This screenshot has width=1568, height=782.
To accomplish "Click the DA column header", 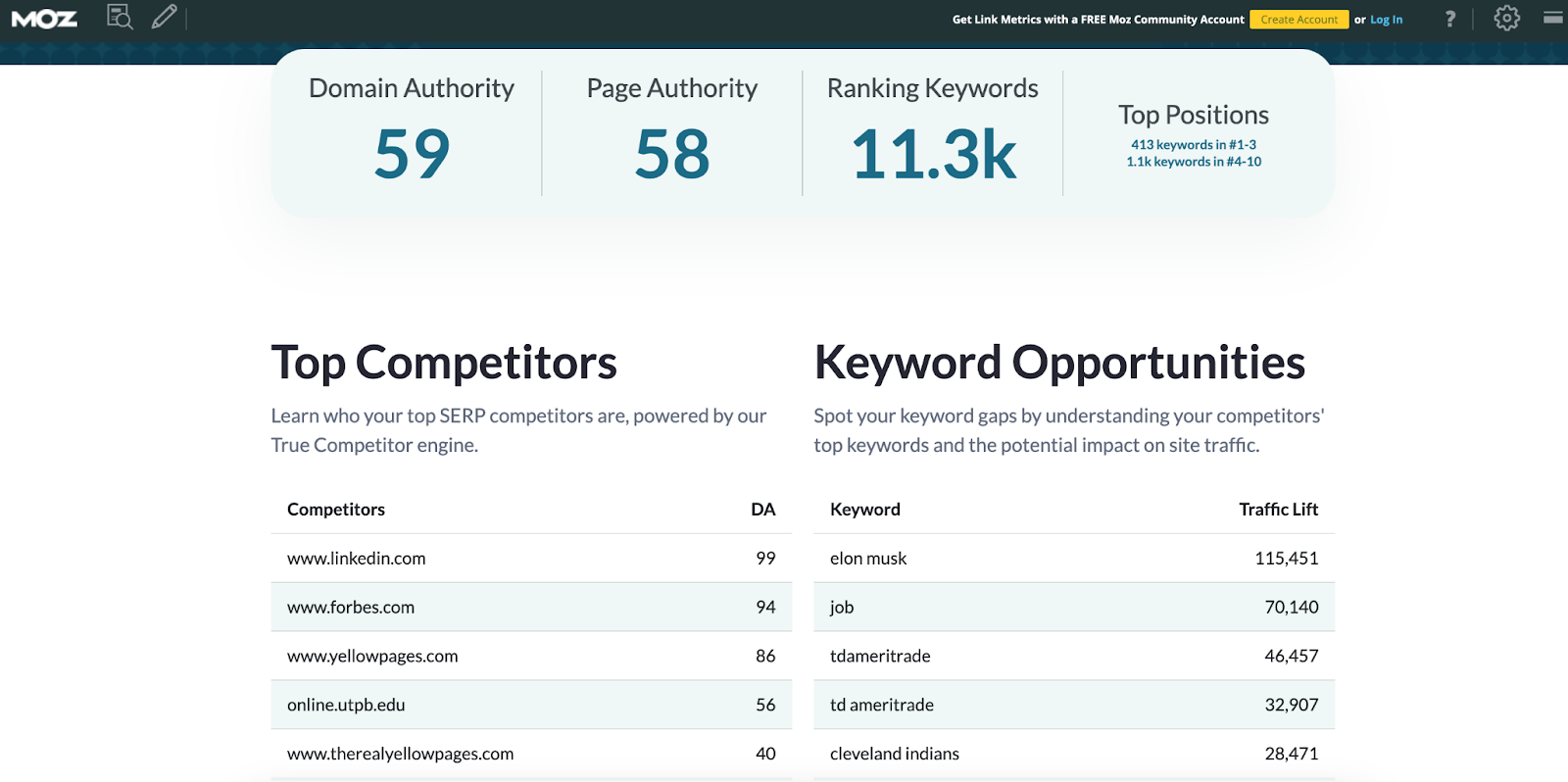I will click(x=763, y=510).
